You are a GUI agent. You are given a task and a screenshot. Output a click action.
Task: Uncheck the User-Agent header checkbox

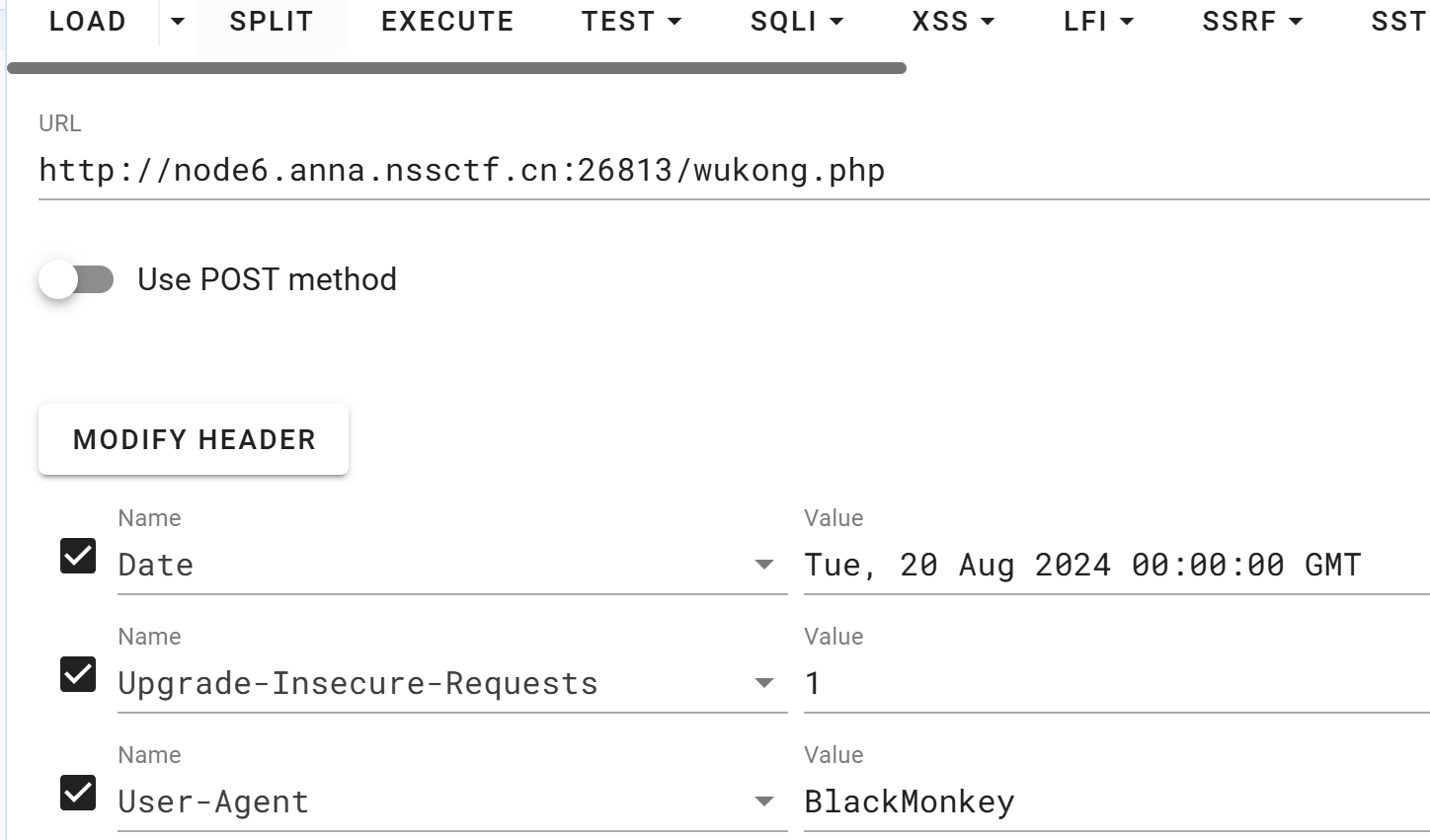(78, 793)
